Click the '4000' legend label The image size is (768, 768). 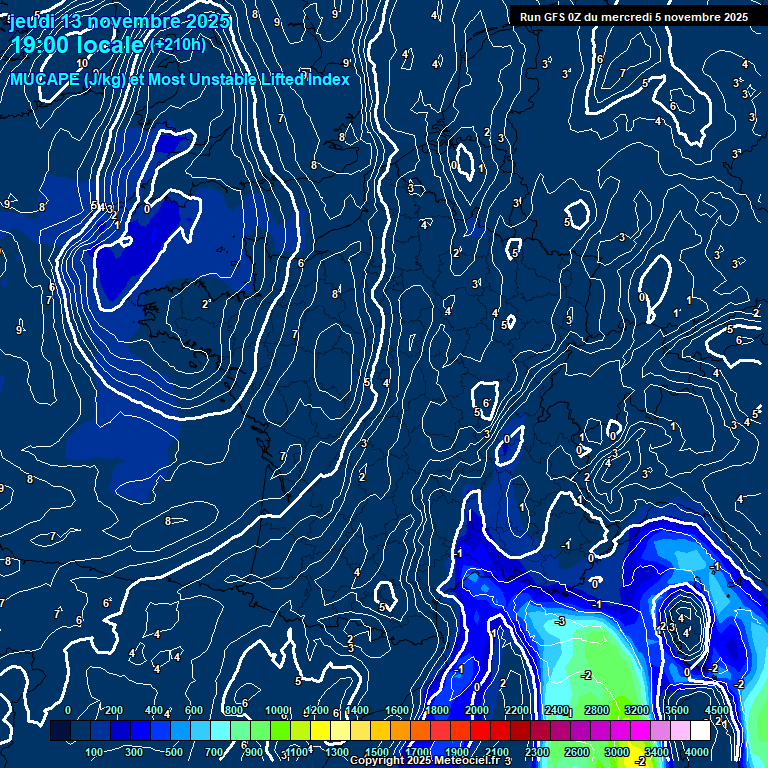[x=696, y=752]
